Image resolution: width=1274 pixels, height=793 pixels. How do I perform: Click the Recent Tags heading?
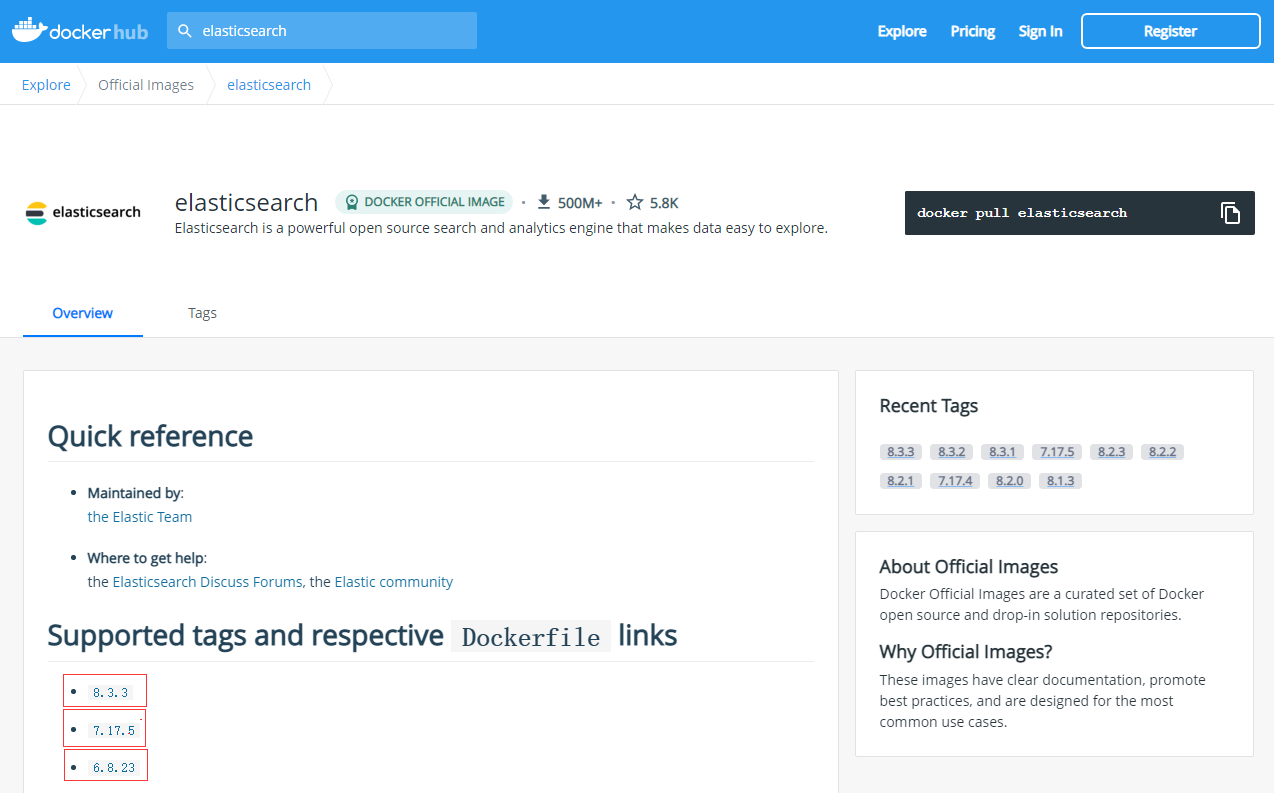[928, 406]
